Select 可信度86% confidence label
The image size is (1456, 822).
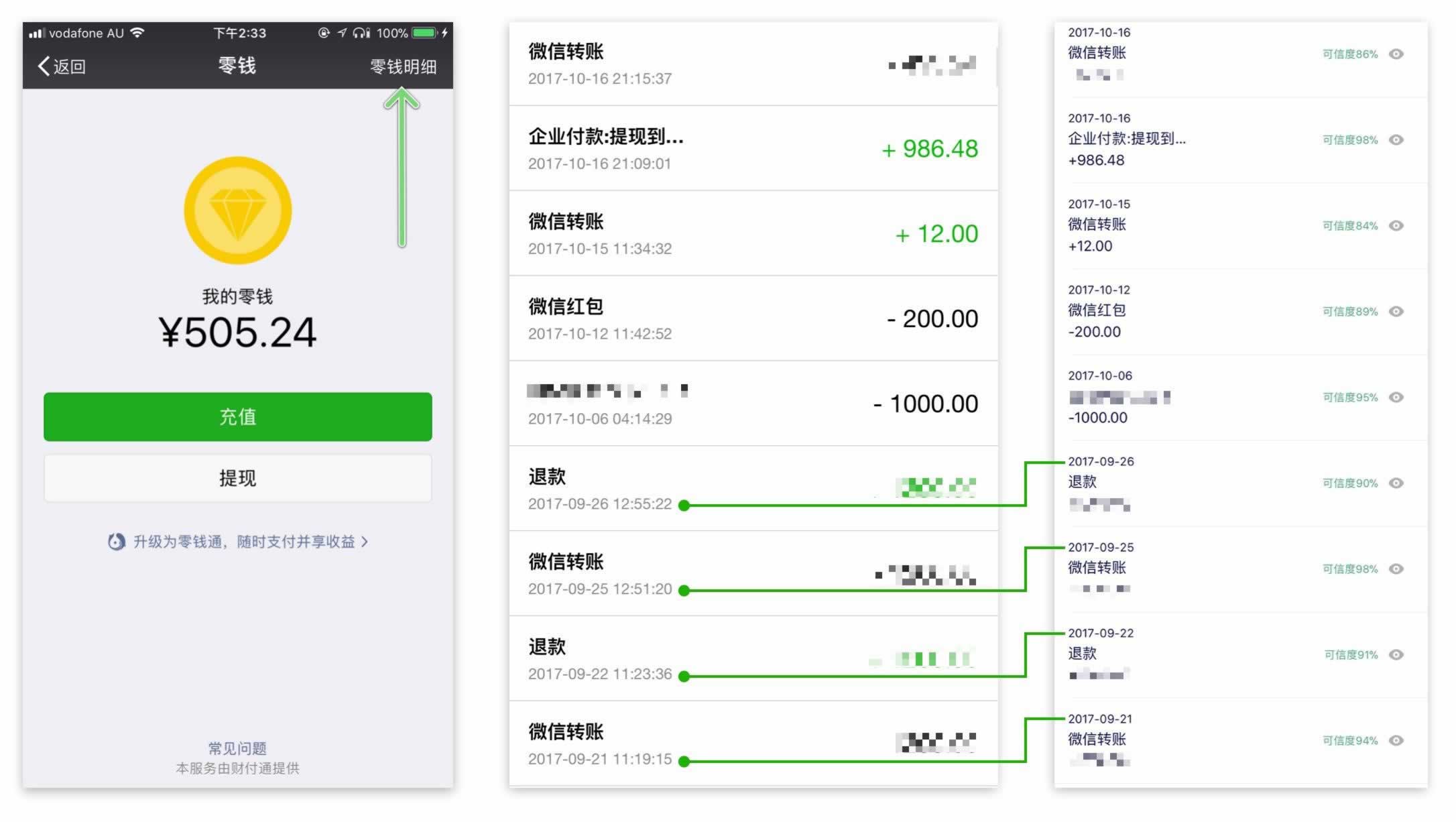coord(1350,54)
